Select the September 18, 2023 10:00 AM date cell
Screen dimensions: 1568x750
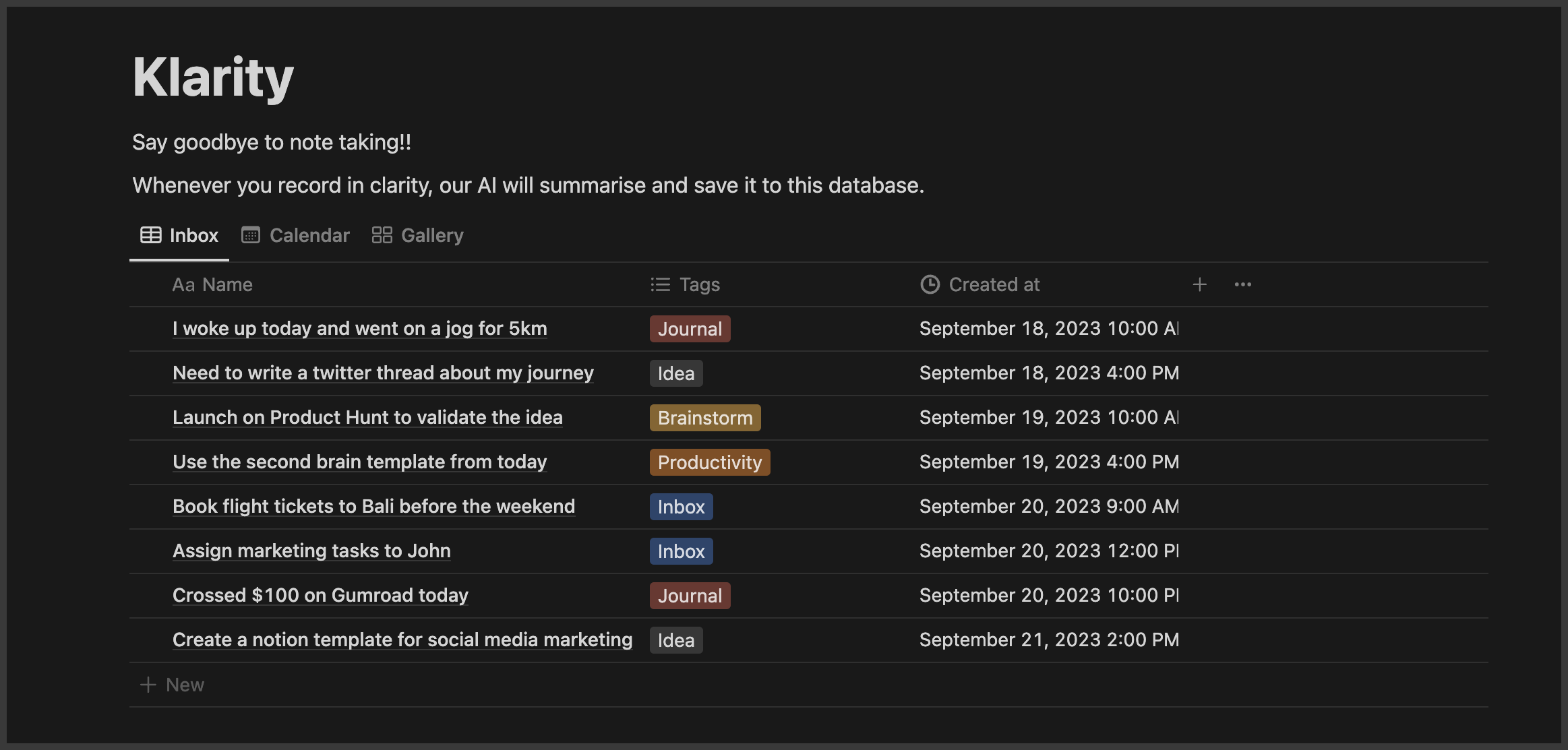[x=1049, y=328]
